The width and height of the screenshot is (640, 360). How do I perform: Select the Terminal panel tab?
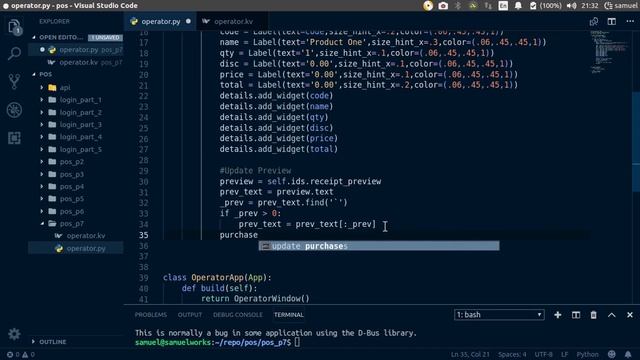[x=289, y=315]
